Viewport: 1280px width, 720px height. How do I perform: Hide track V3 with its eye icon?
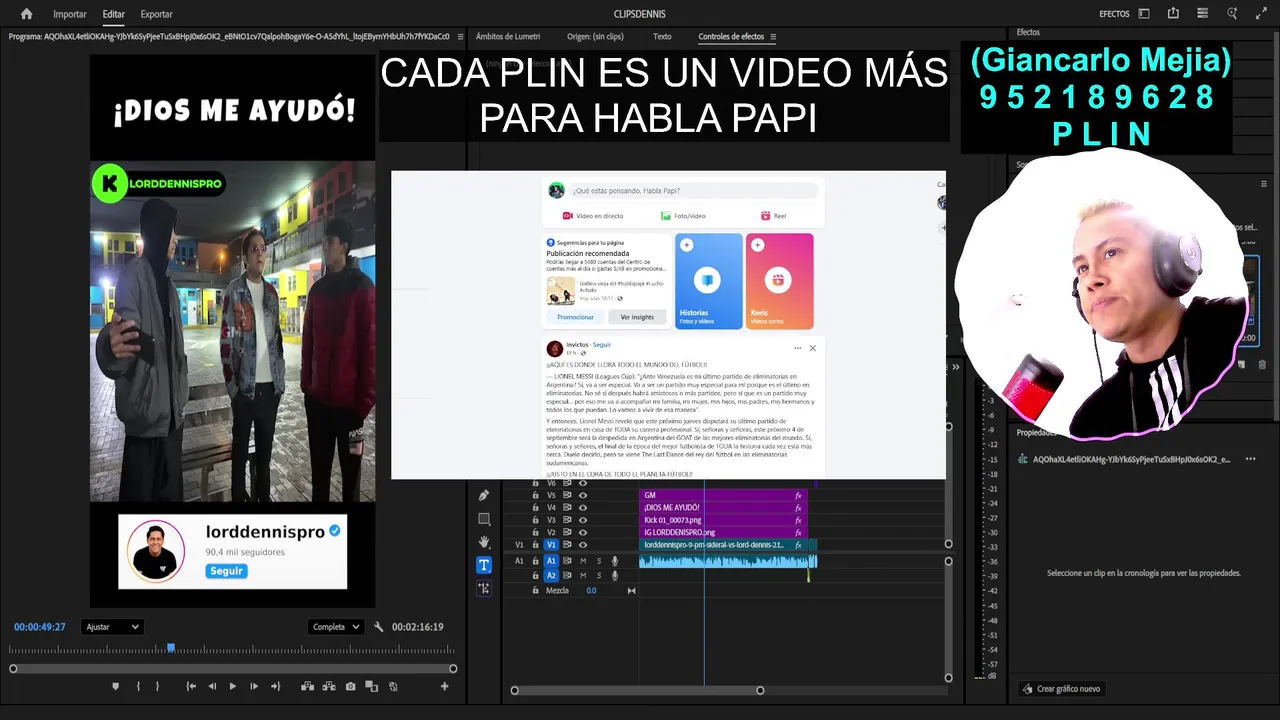click(583, 520)
